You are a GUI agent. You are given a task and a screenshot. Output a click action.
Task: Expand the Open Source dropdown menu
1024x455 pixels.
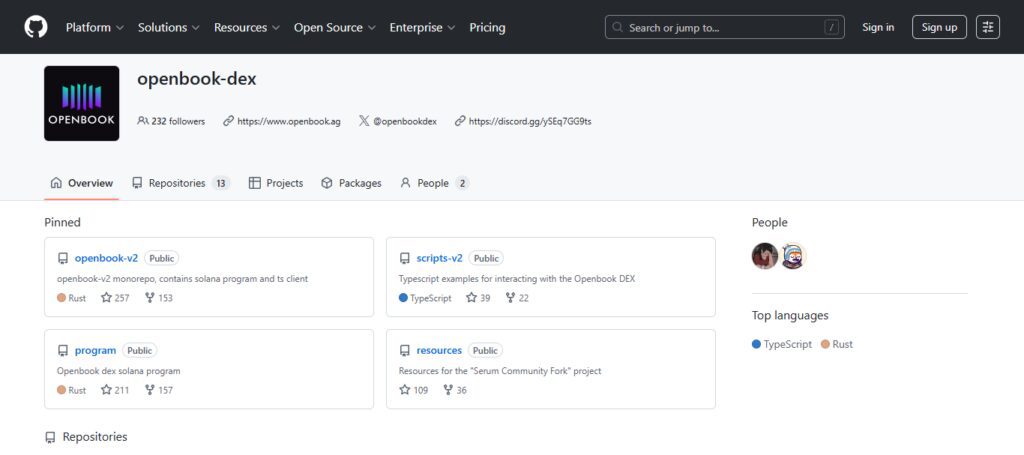click(335, 27)
